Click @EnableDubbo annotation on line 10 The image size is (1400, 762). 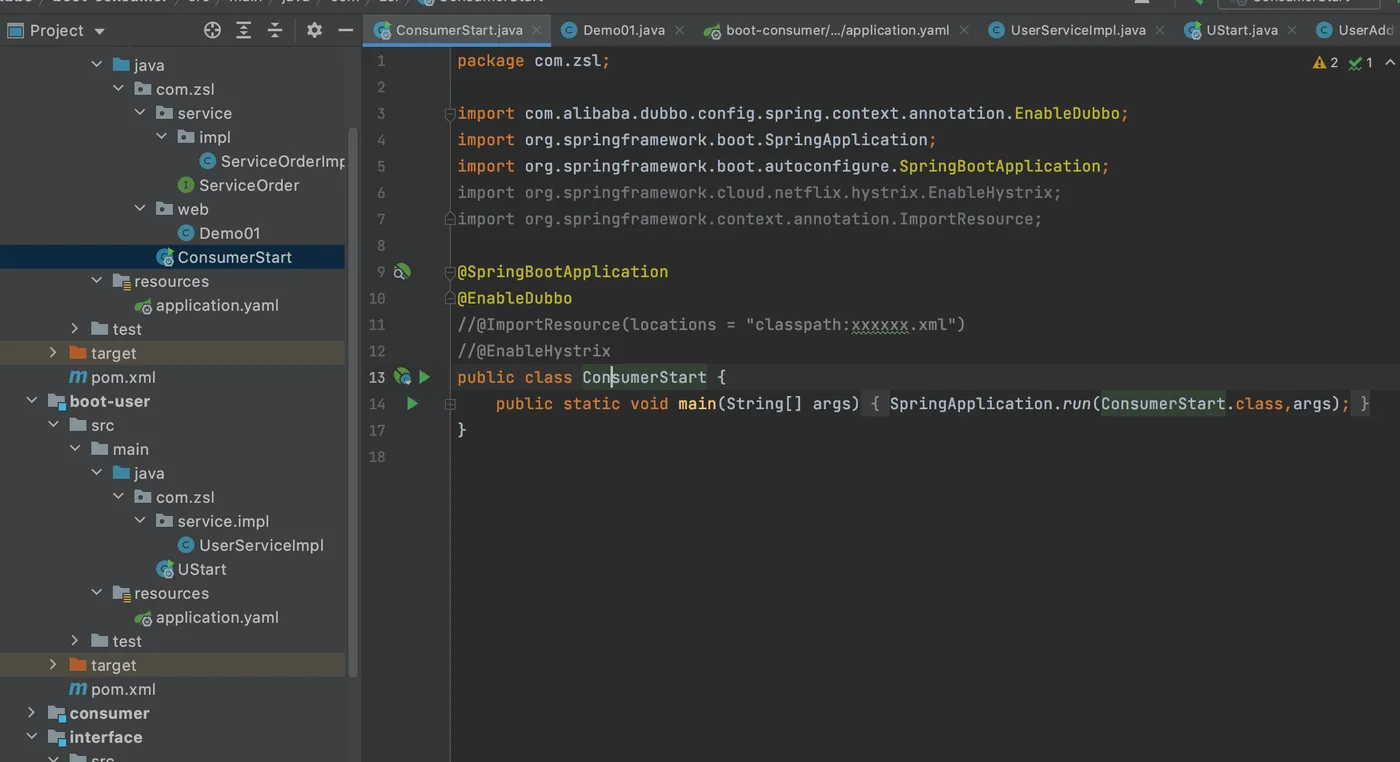[515, 298]
